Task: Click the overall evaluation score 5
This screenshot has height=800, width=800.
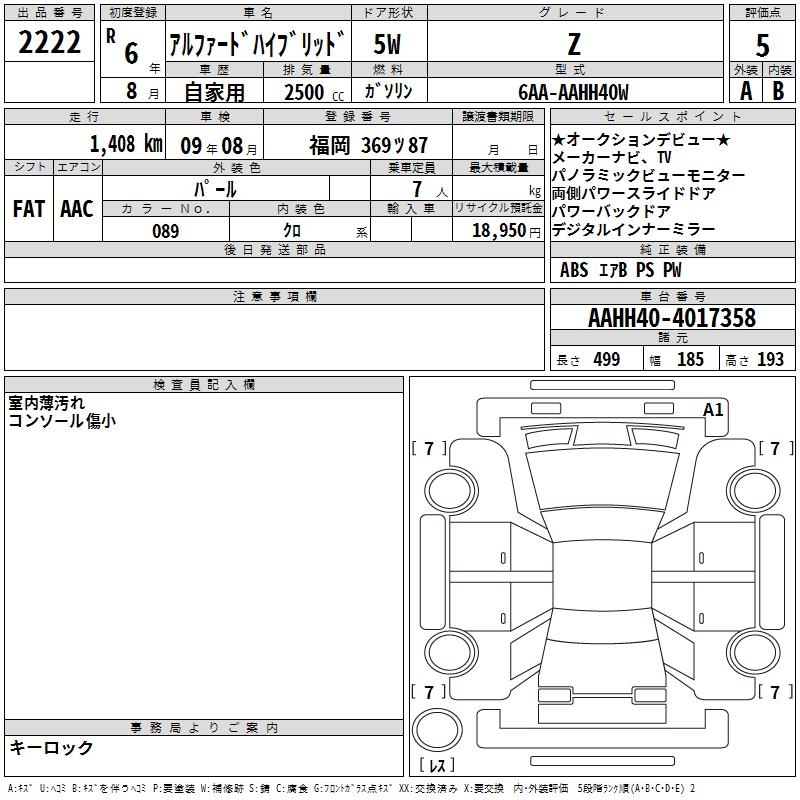Action: point(762,44)
